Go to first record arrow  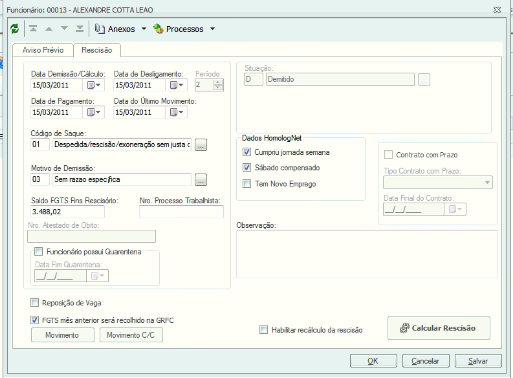point(33,29)
